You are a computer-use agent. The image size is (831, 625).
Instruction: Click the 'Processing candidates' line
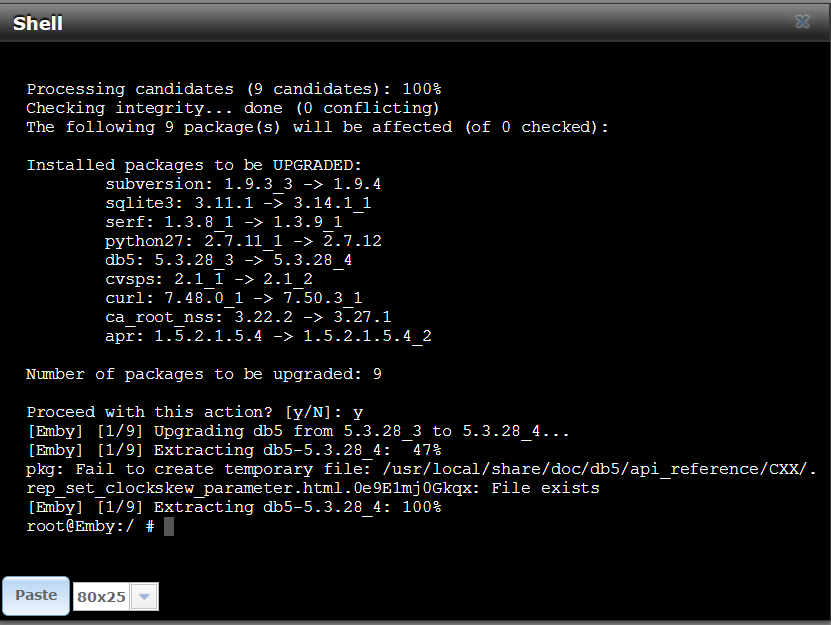point(234,89)
